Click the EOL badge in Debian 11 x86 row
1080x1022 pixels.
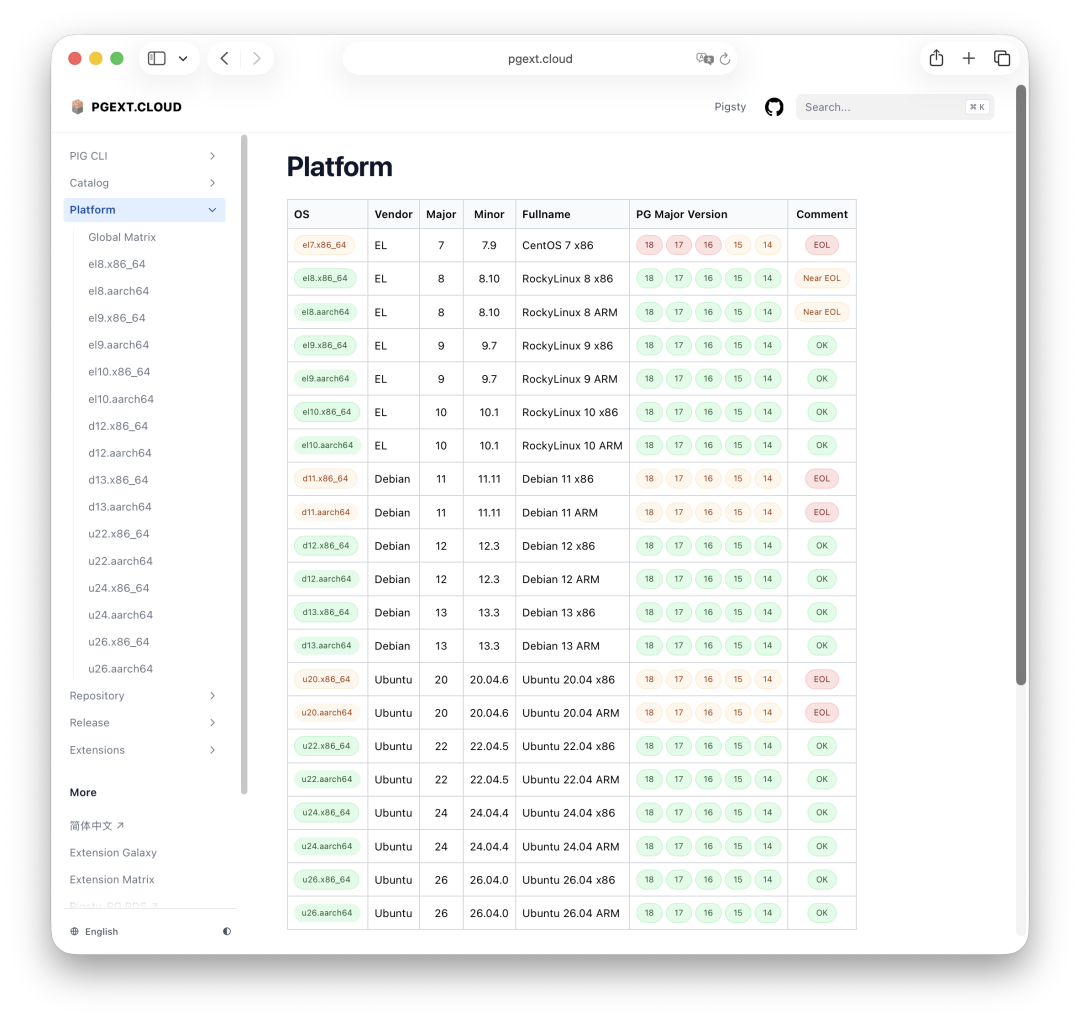click(x=822, y=479)
